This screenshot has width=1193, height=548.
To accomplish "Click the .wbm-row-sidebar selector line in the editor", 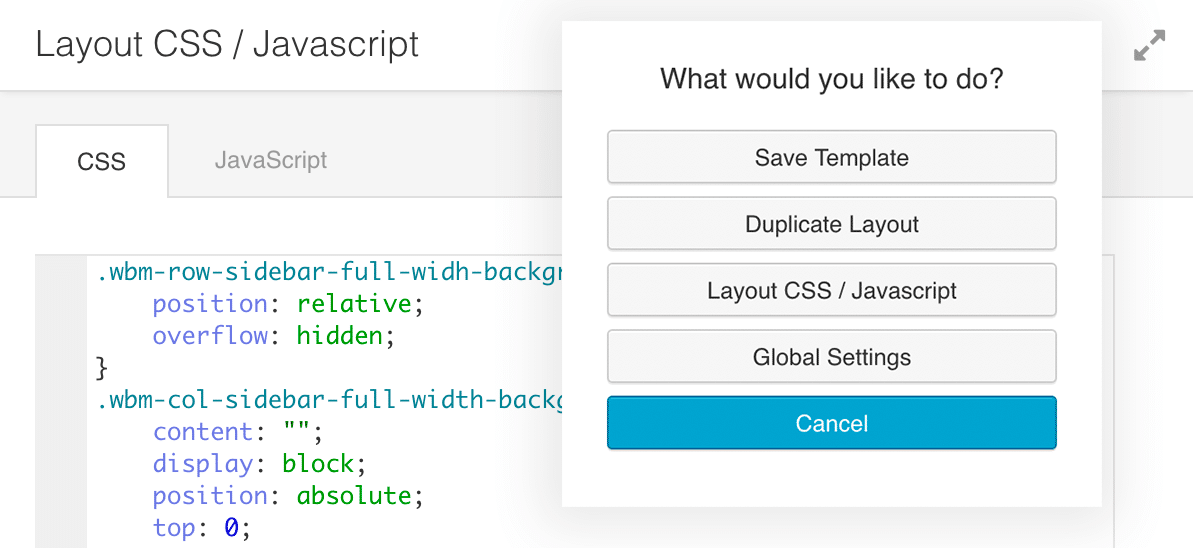I will 330,272.
